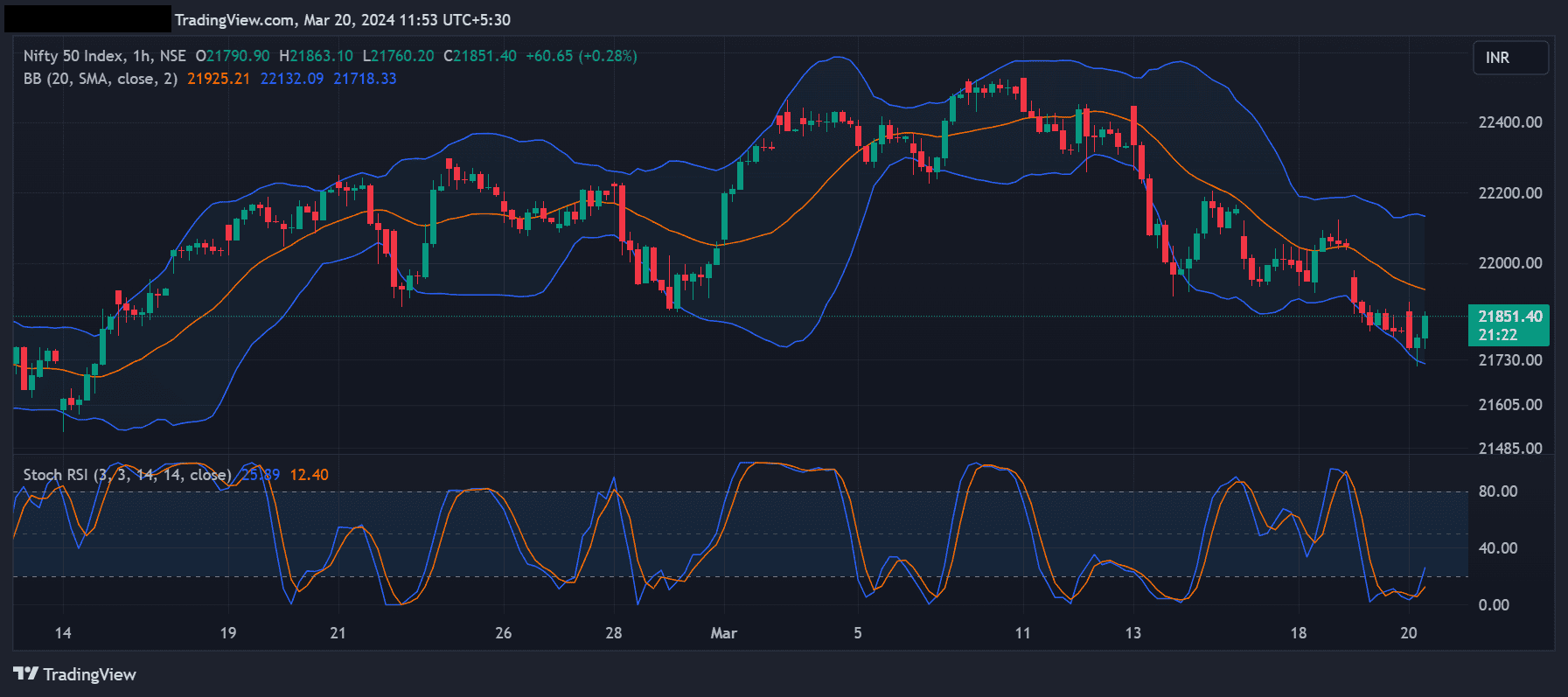Viewport: 1568px width, 697px height.
Task: Click the 19 date label on time axis
Action: (x=228, y=633)
